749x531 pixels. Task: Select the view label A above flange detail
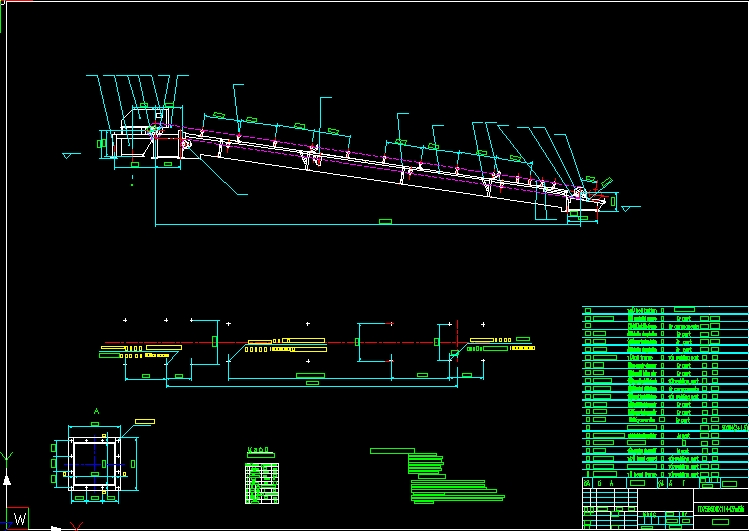click(x=96, y=411)
